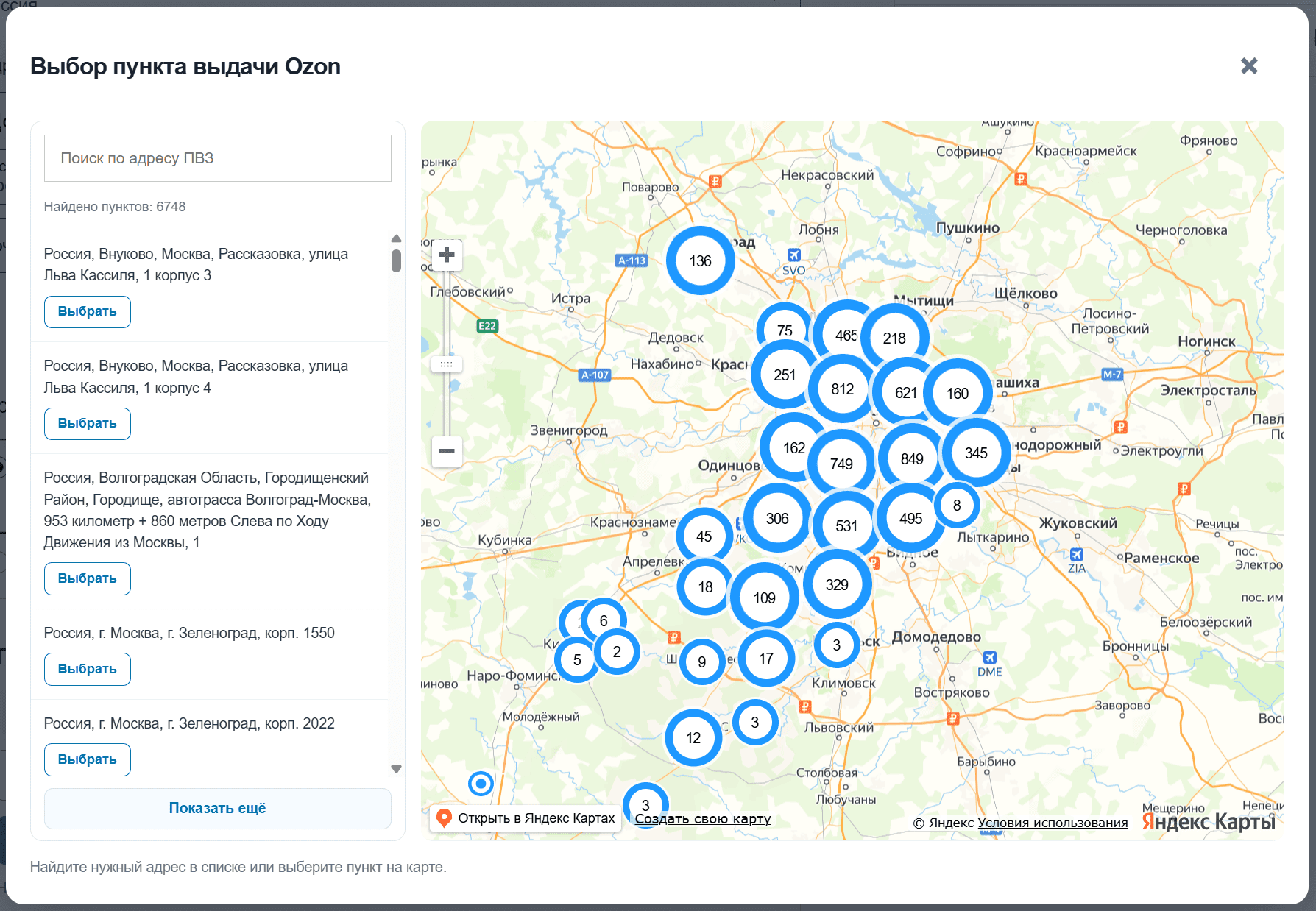This screenshot has width=1316, height=911.
Task: Close the Ozon pickup point dialog
Action: click(1249, 66)
